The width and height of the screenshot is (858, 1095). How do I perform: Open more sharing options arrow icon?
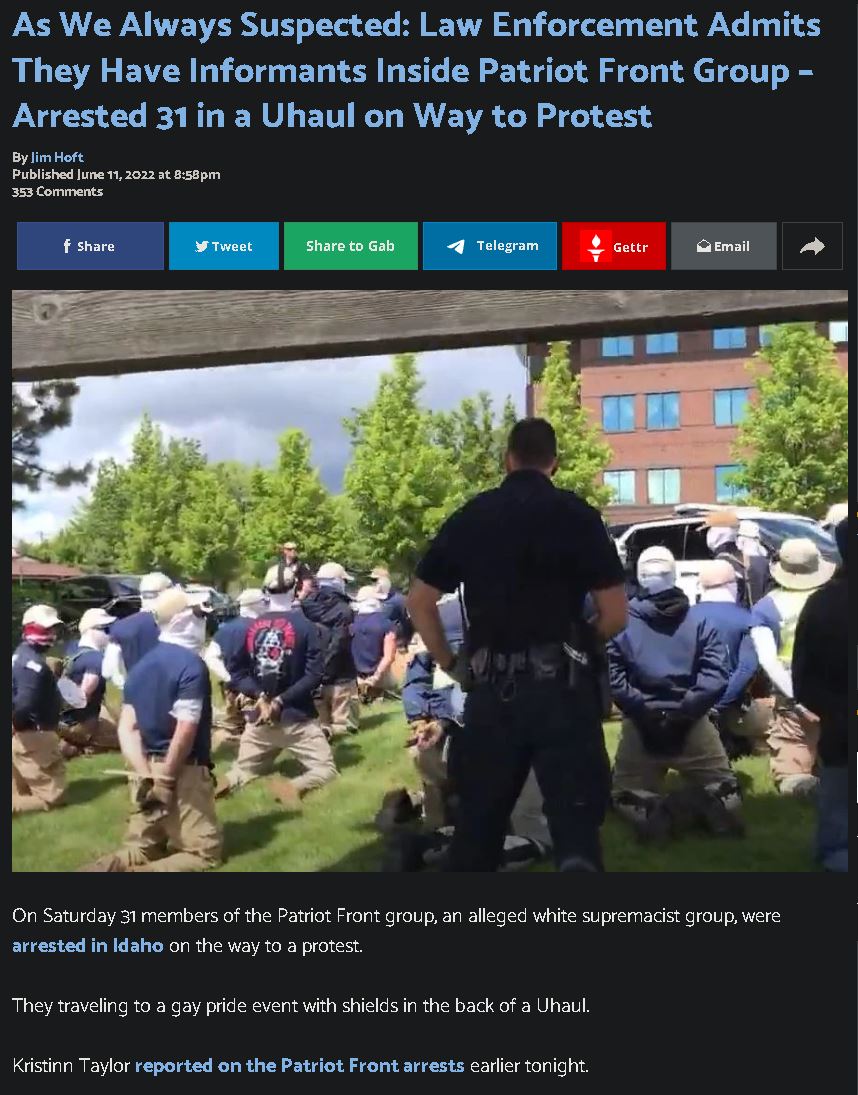pyautogui.click(x=812, y=246)
